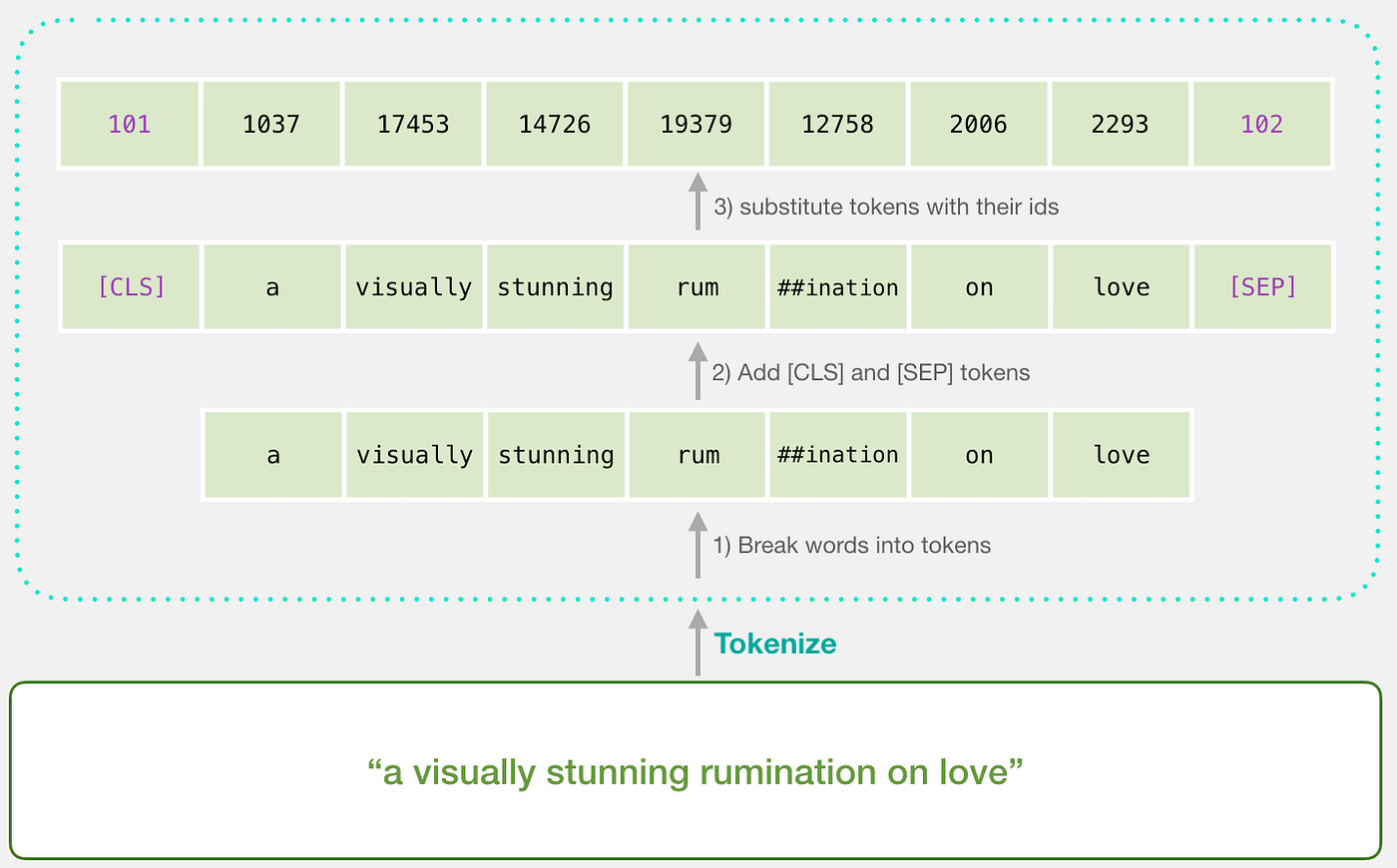This screenshot has width=1397, height=868.
Task: Click the 'Tokenize' label text
Action: 775,644
